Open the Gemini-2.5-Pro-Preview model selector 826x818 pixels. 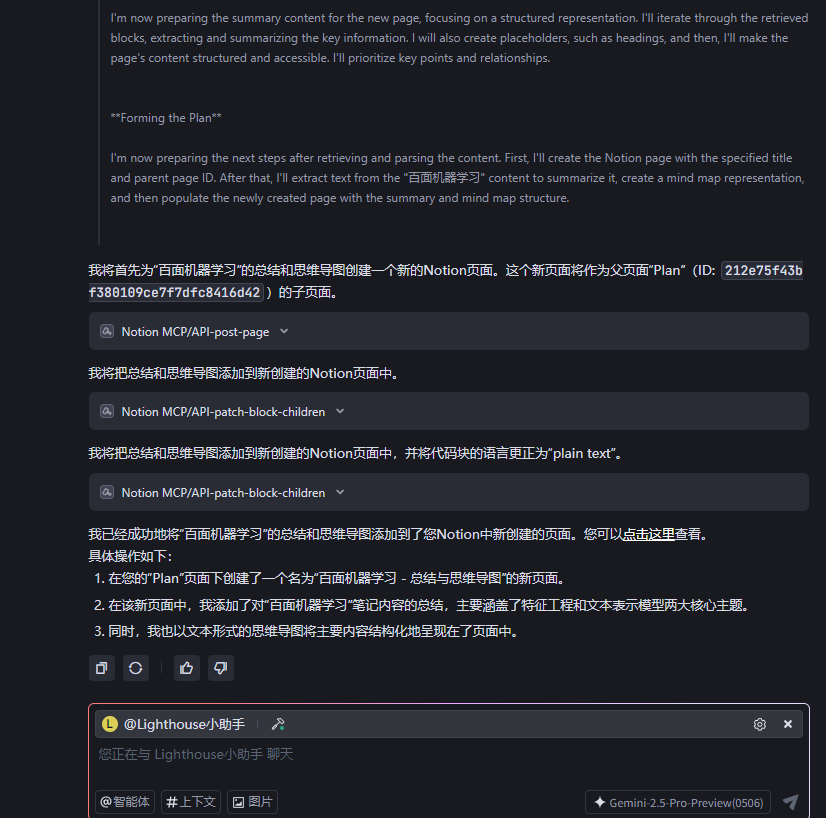coord(677,802)
